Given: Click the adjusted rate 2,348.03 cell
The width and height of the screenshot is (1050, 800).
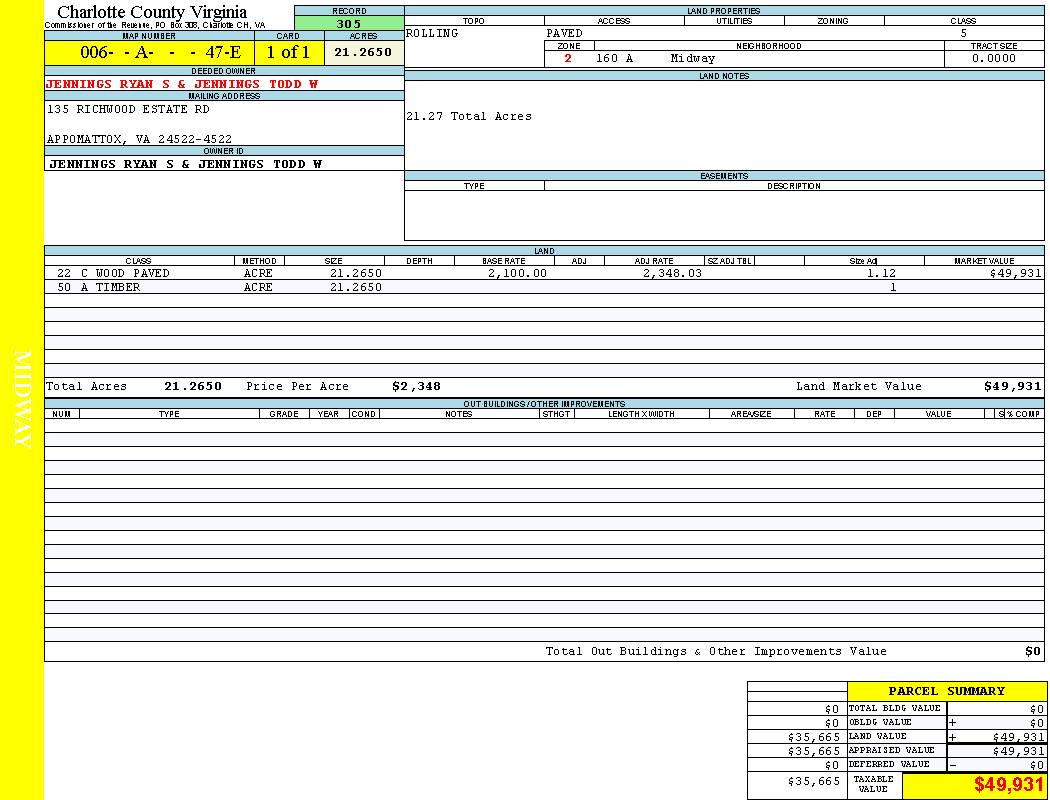Looking at the screenshot, I should 672,273.
